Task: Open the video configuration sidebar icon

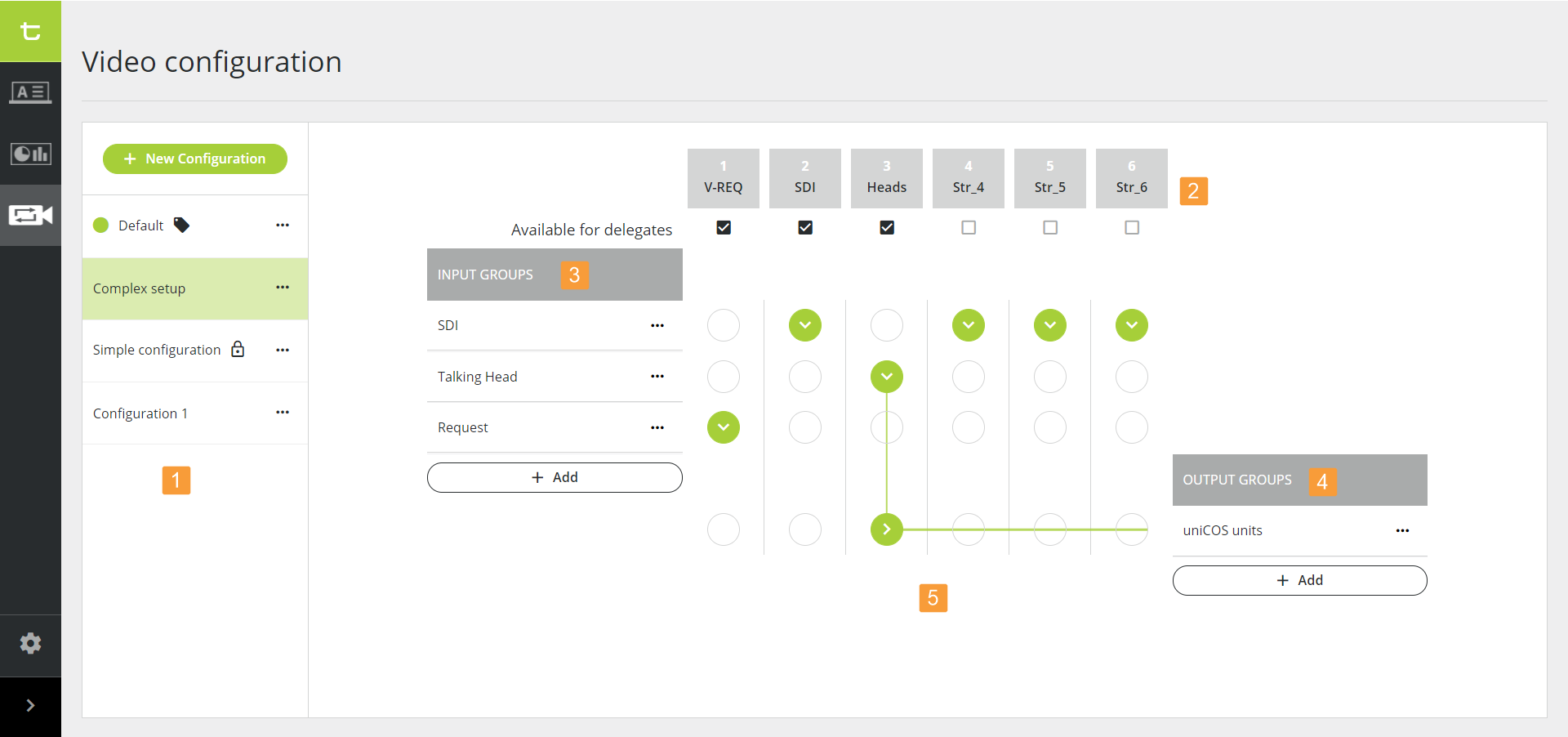Action: (x=30, y=215)
